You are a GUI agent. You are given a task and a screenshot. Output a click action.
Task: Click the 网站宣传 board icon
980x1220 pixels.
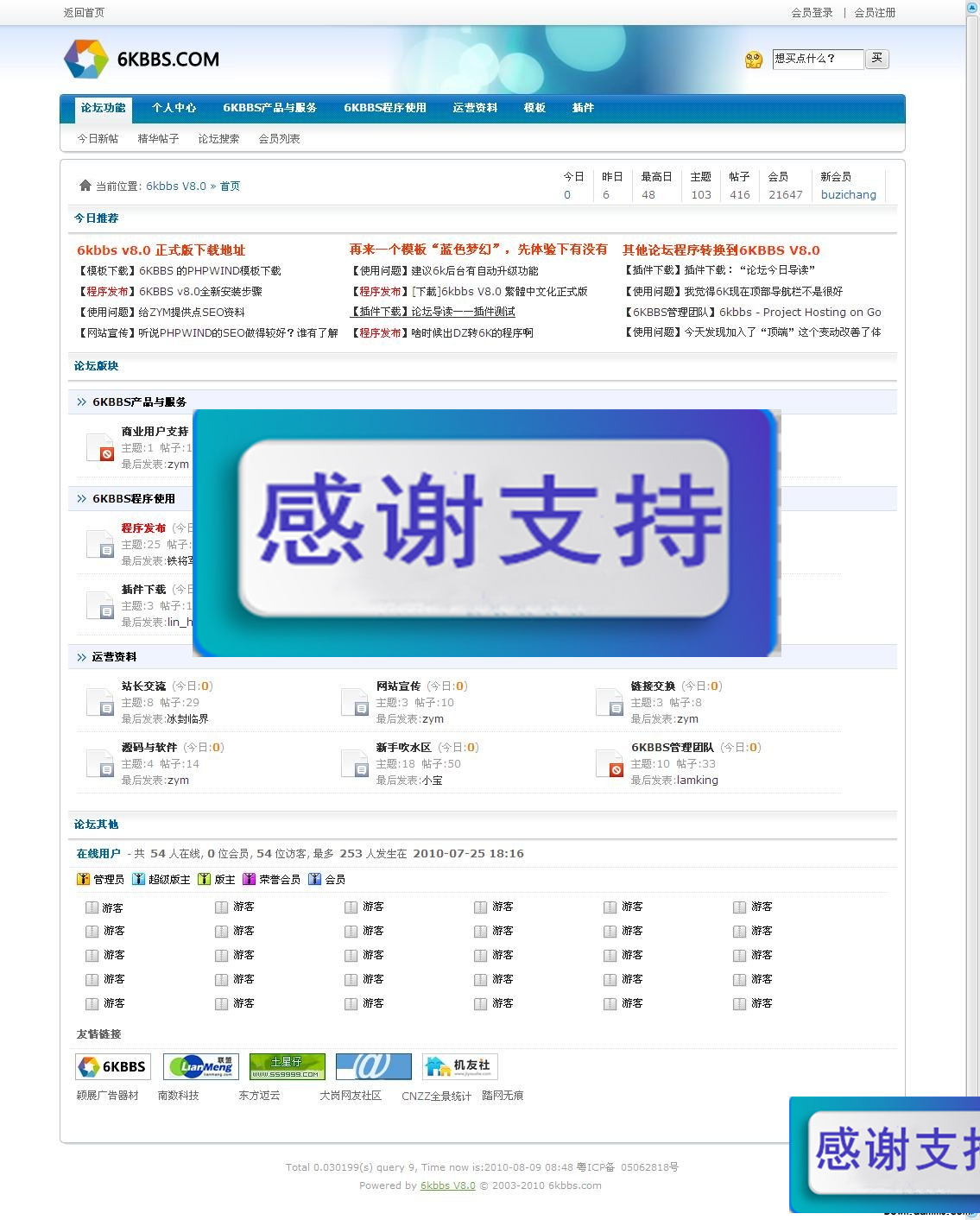coord(355,702)
